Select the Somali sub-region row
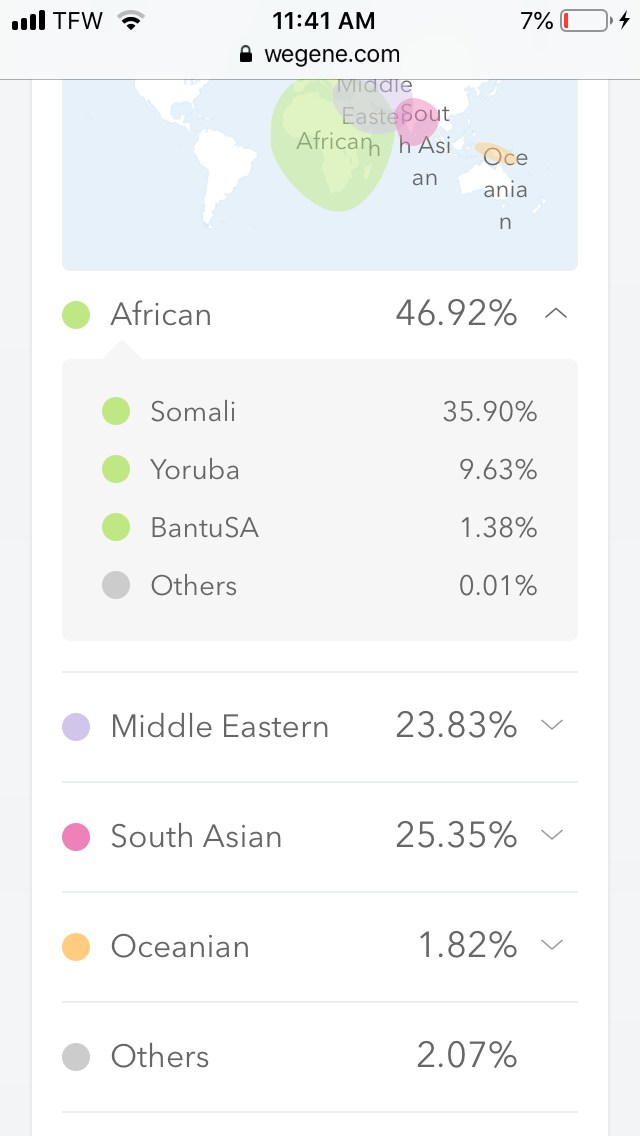The image size is (640, 1136). tap(320, 411)
